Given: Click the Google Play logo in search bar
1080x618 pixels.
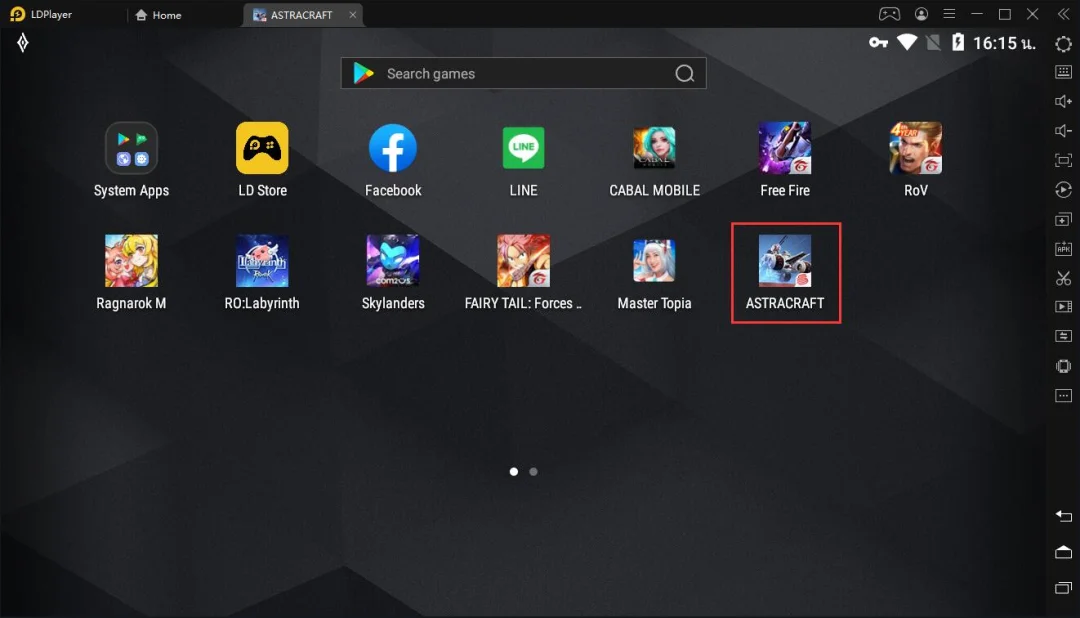Looking at the screenshot, I should [363, 73].
